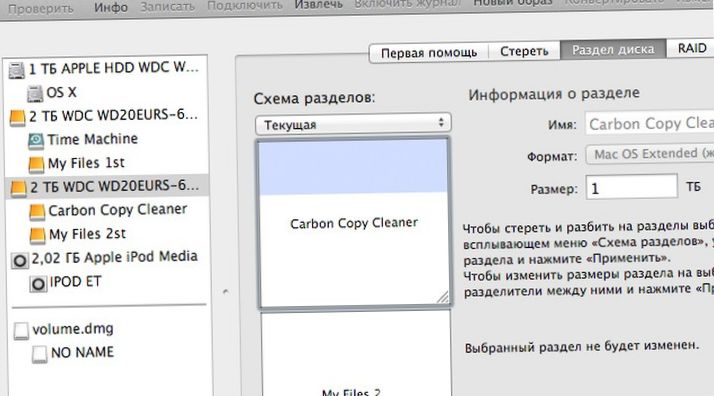
Task: Click the Размер size input field
Action: click(x=631, y=187)
